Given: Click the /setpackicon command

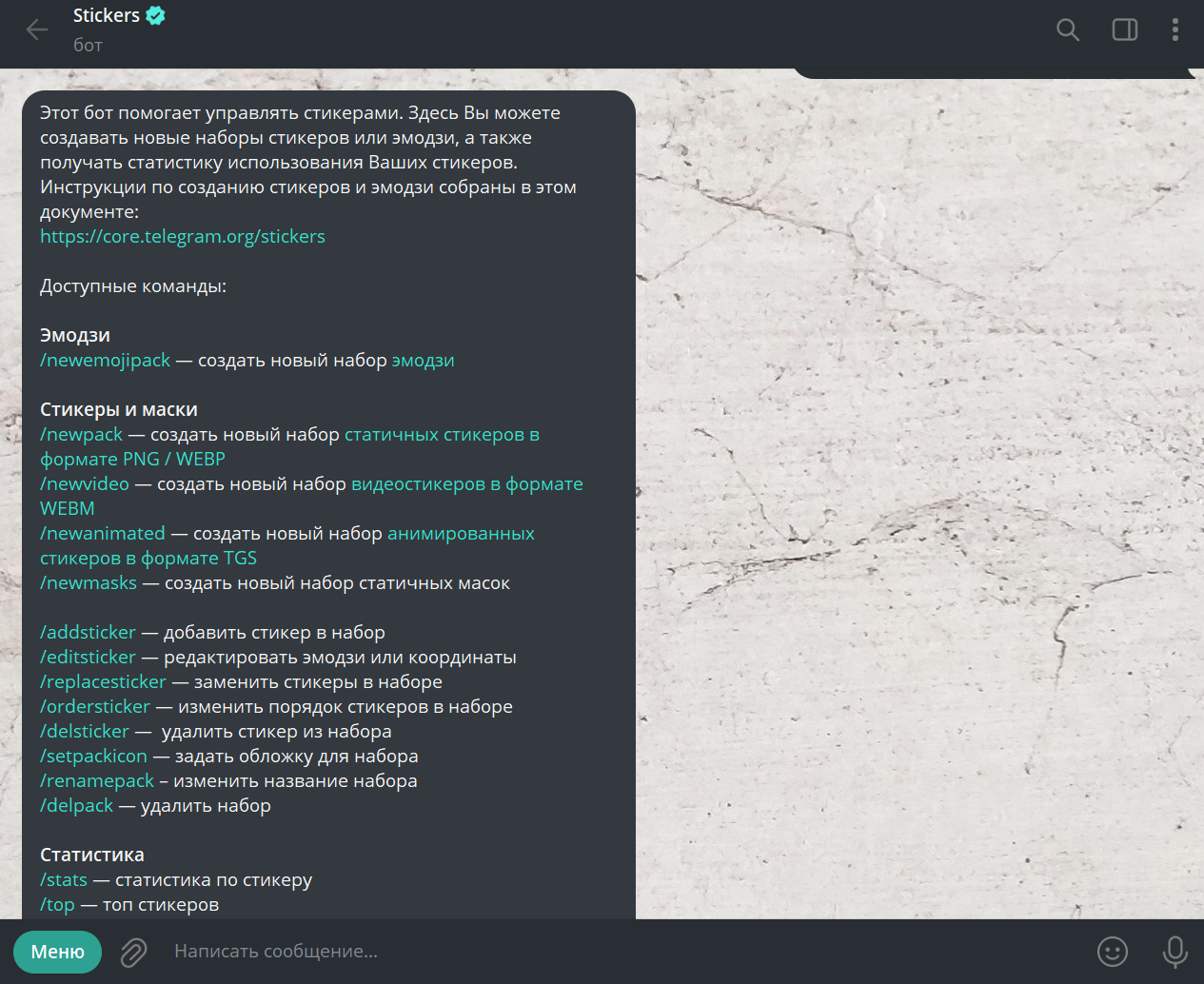Looking at the screenshot, I should 93,756.
